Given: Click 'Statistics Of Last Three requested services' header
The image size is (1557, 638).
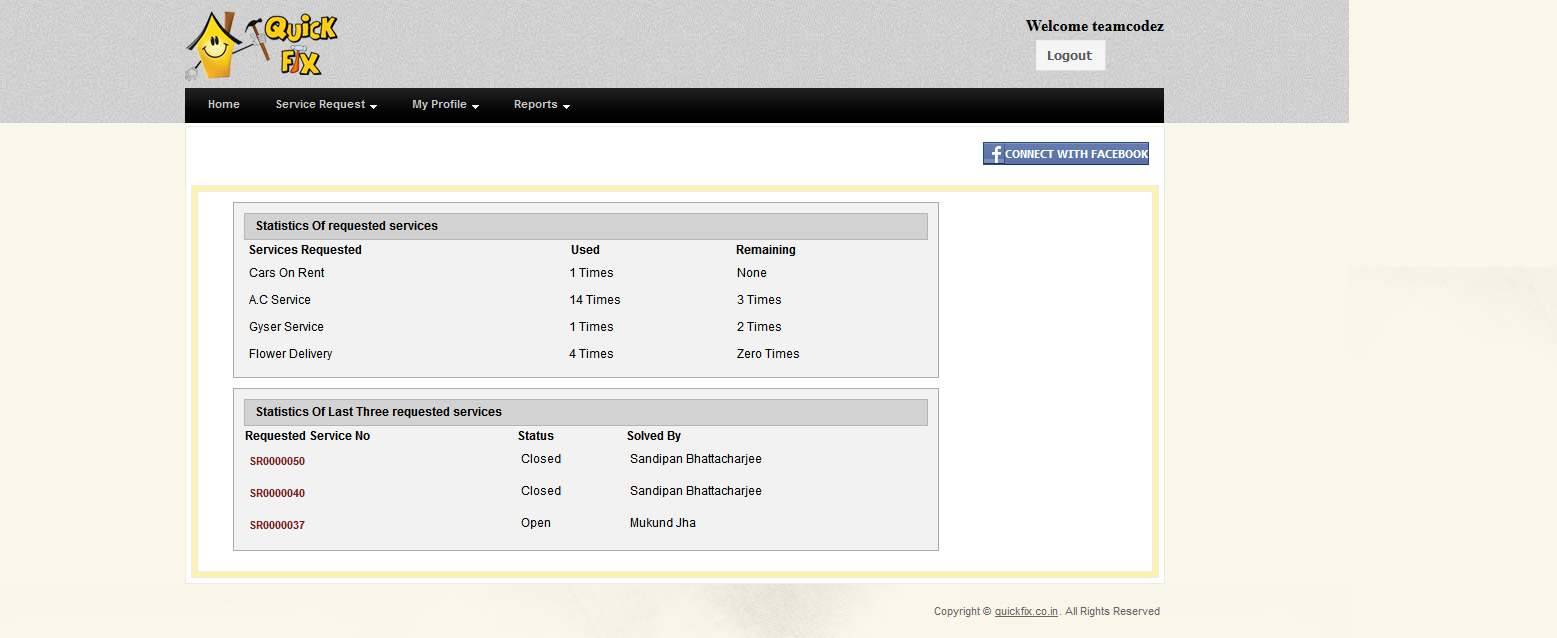Looking at the screenshot, I should tap(586, 412).
